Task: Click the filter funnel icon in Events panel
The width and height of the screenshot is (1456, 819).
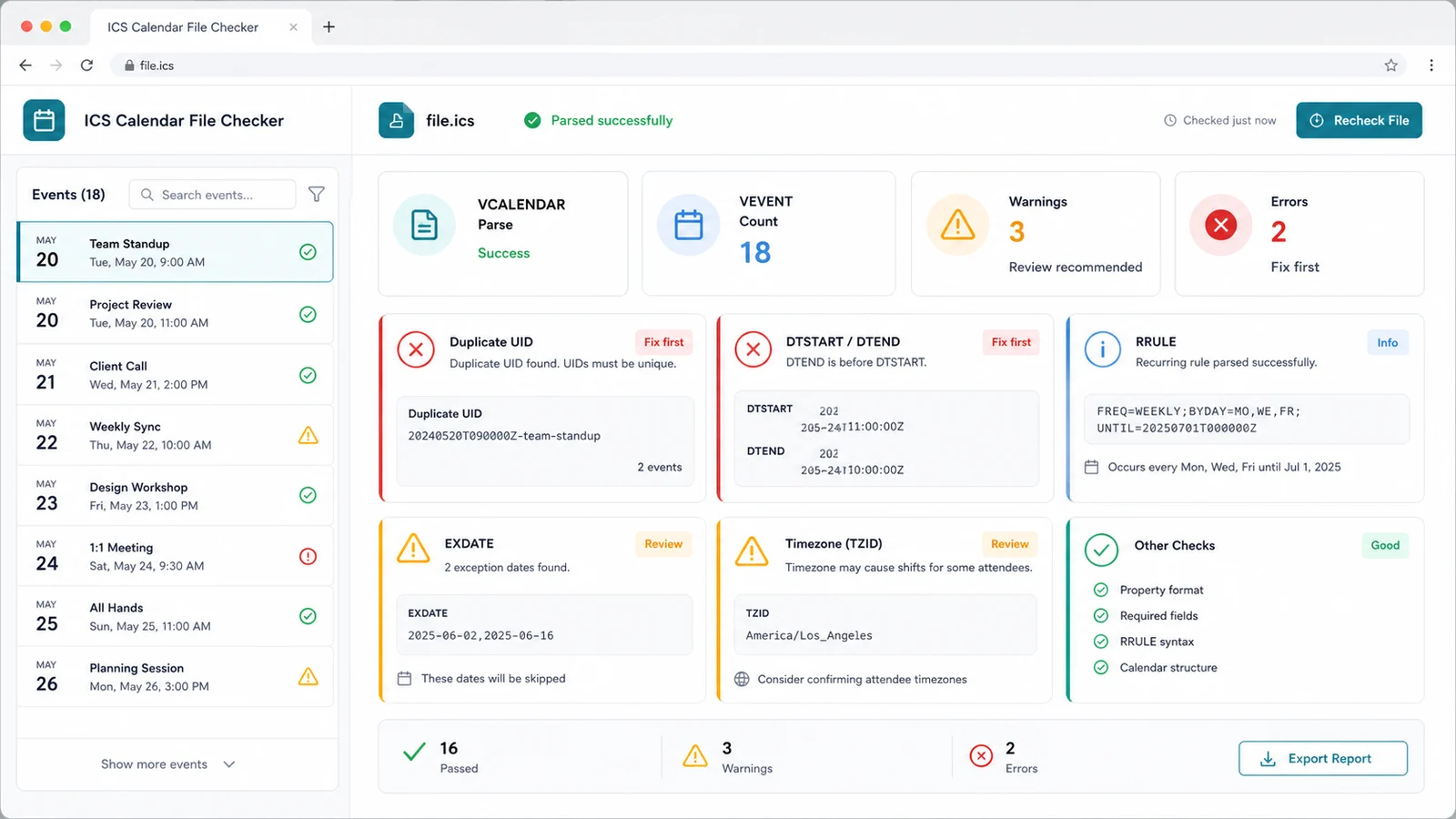Action: [x=316, y=195]
